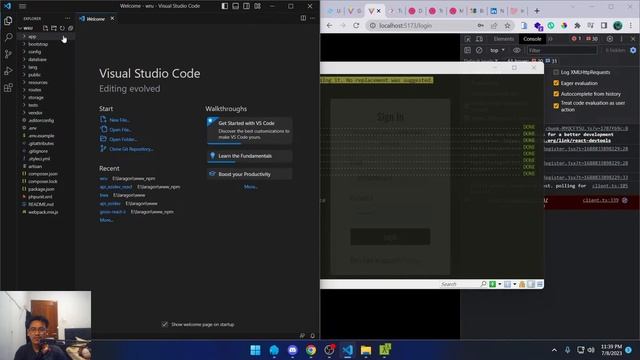Screen dimensions: 640x360
Task: Expand the app folder
Action: 46,36
